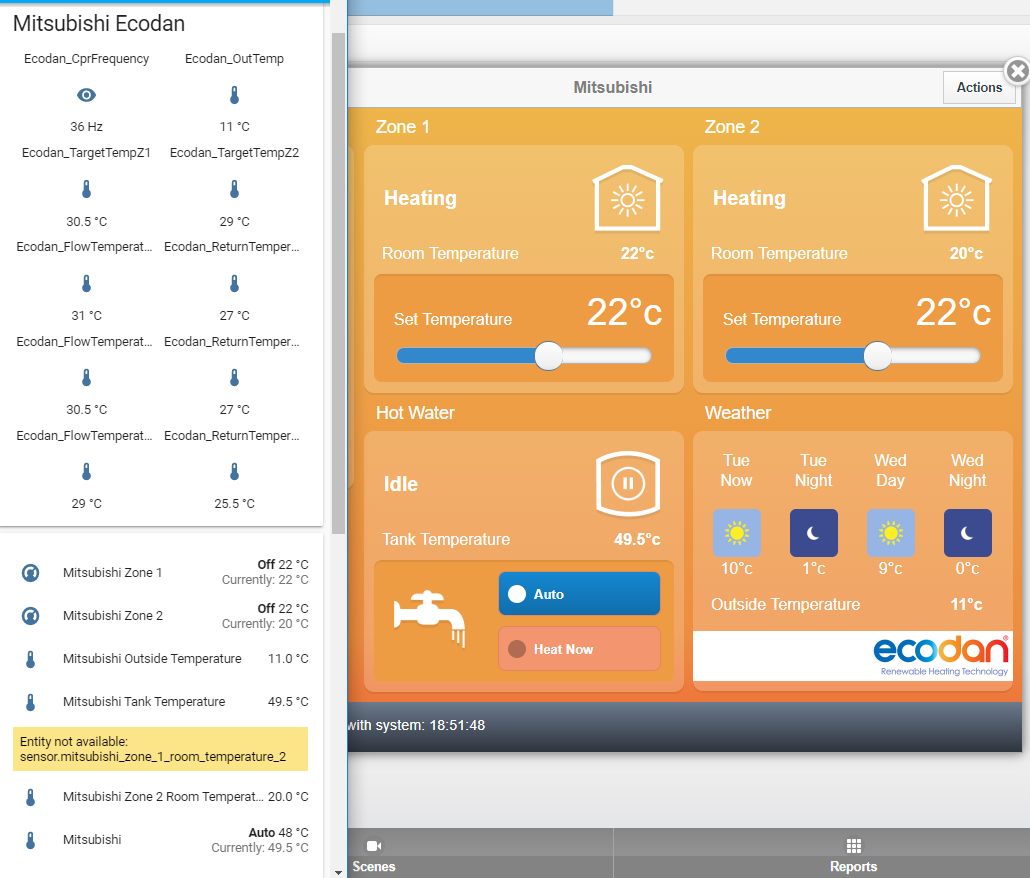1030x878 pixels.
Task: Click the moon icon under Wed Night
Action: 967,533
